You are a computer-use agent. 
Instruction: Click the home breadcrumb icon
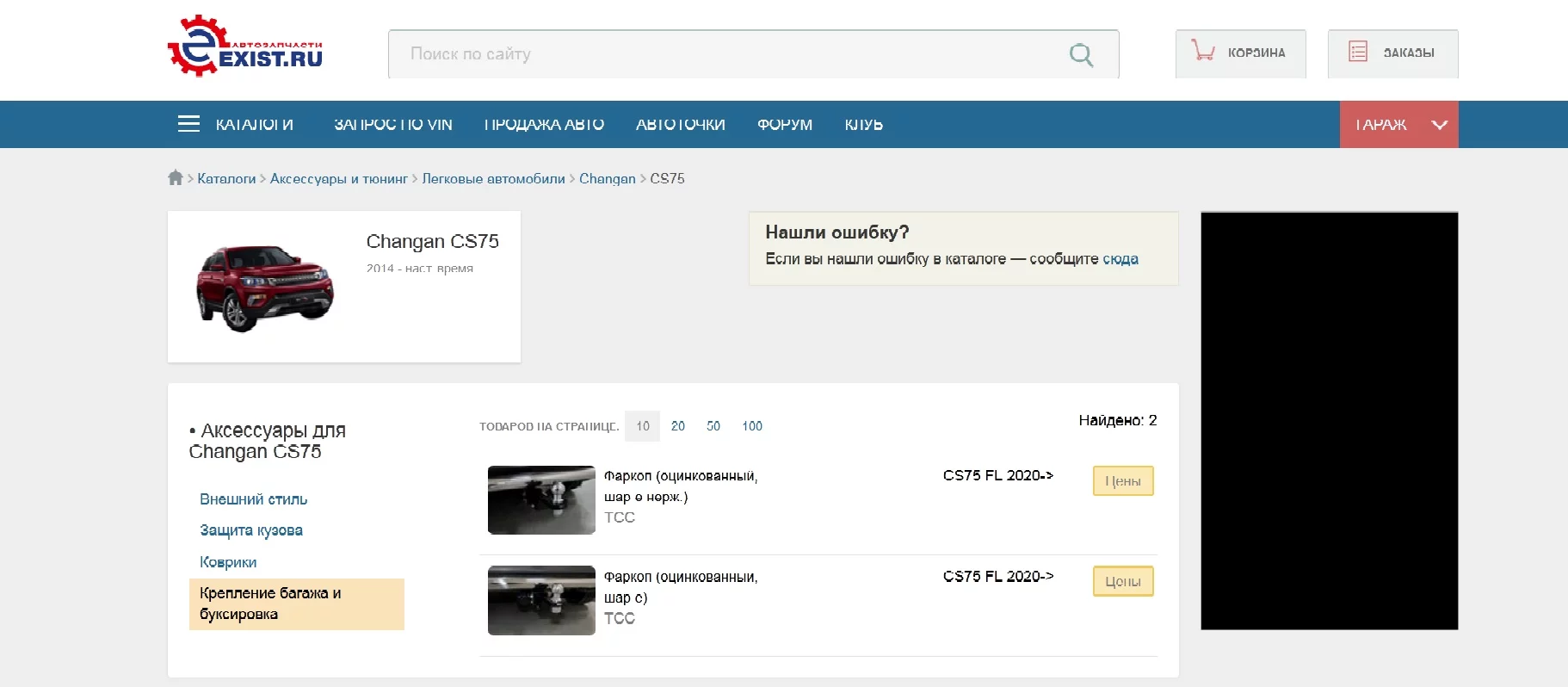pos(176,177)
